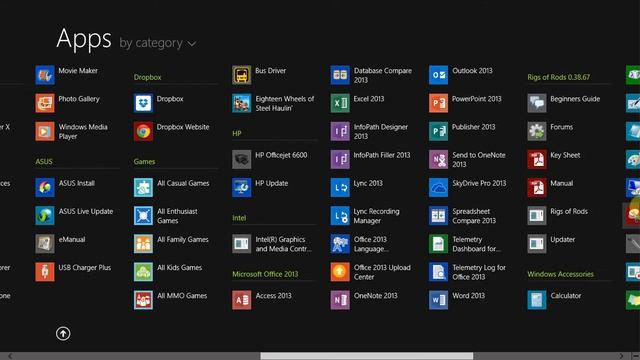The height and width of the screenshot is (360, 640).
Task: Open Windows Media Player icon
Action: tap(45, 131)
